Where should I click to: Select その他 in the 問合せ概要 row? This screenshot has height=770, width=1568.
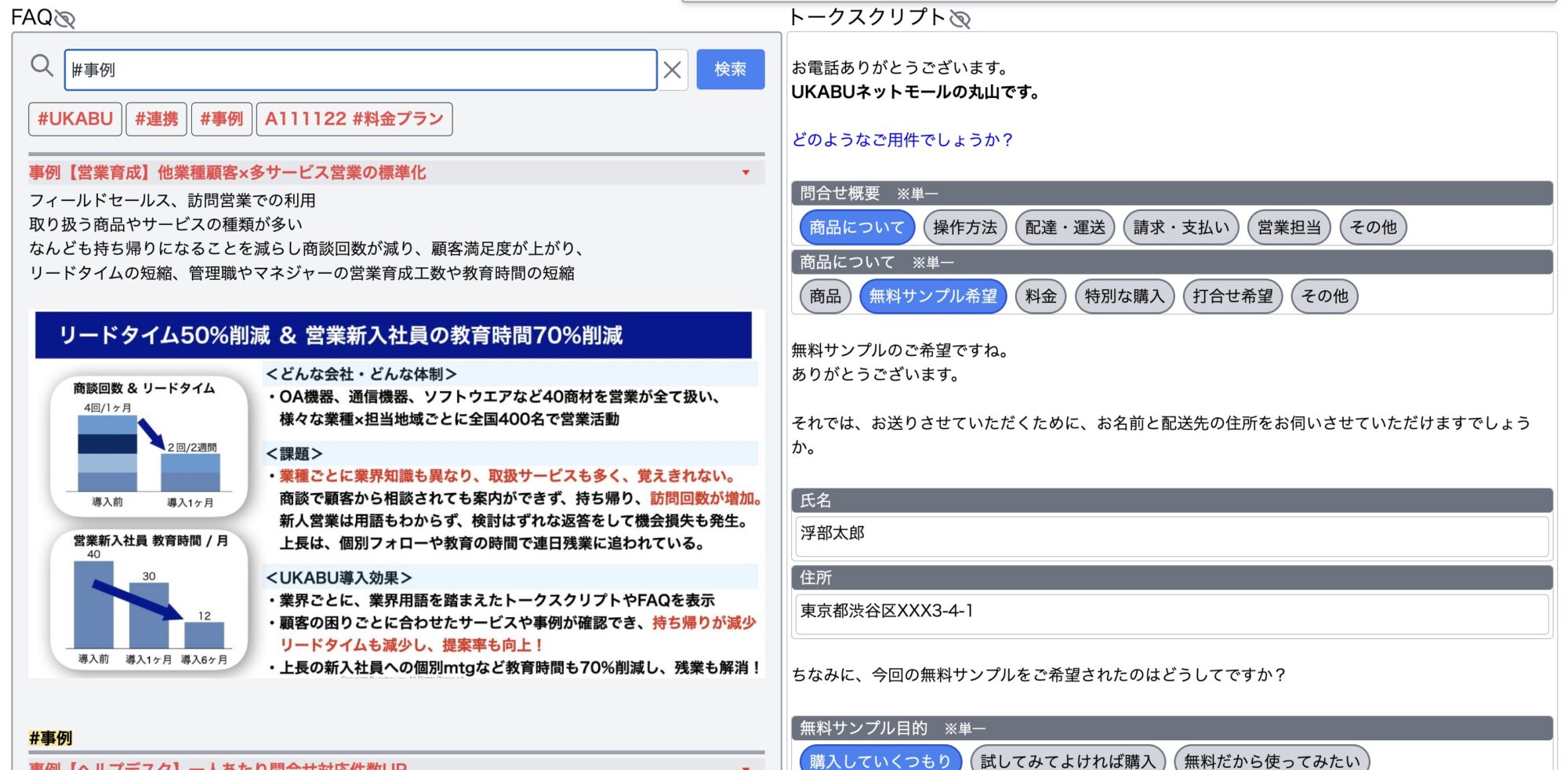coord(1373,227)
